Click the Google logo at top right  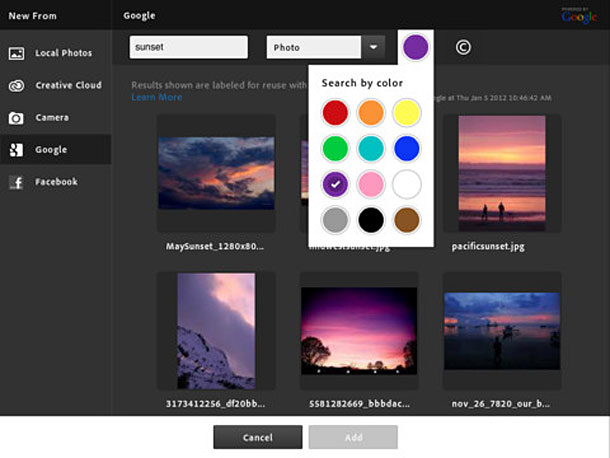pyautogui.click(x=579, y=15)
